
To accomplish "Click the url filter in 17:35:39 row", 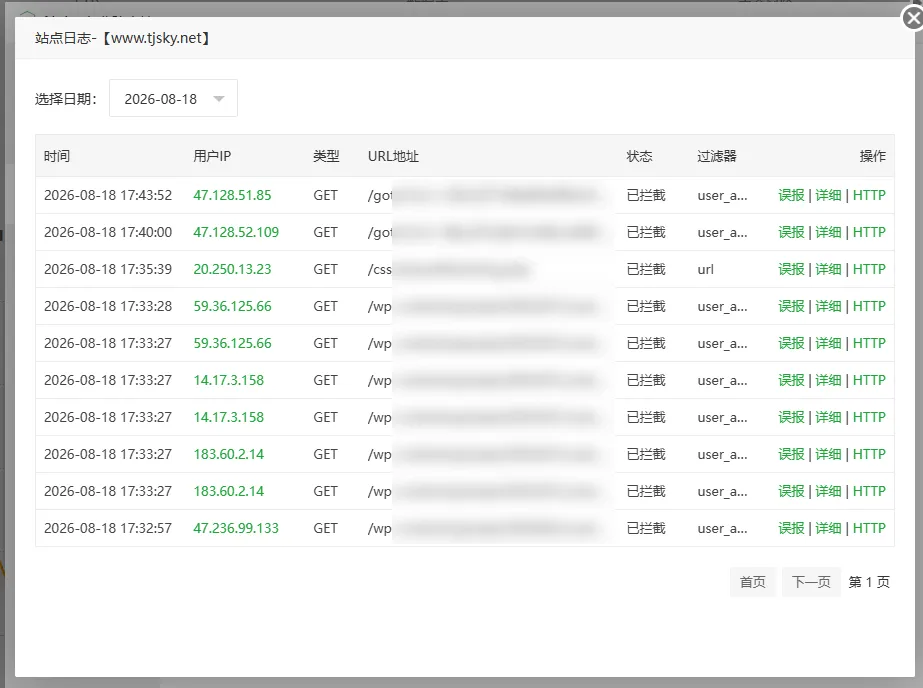I will click(706, 270).
